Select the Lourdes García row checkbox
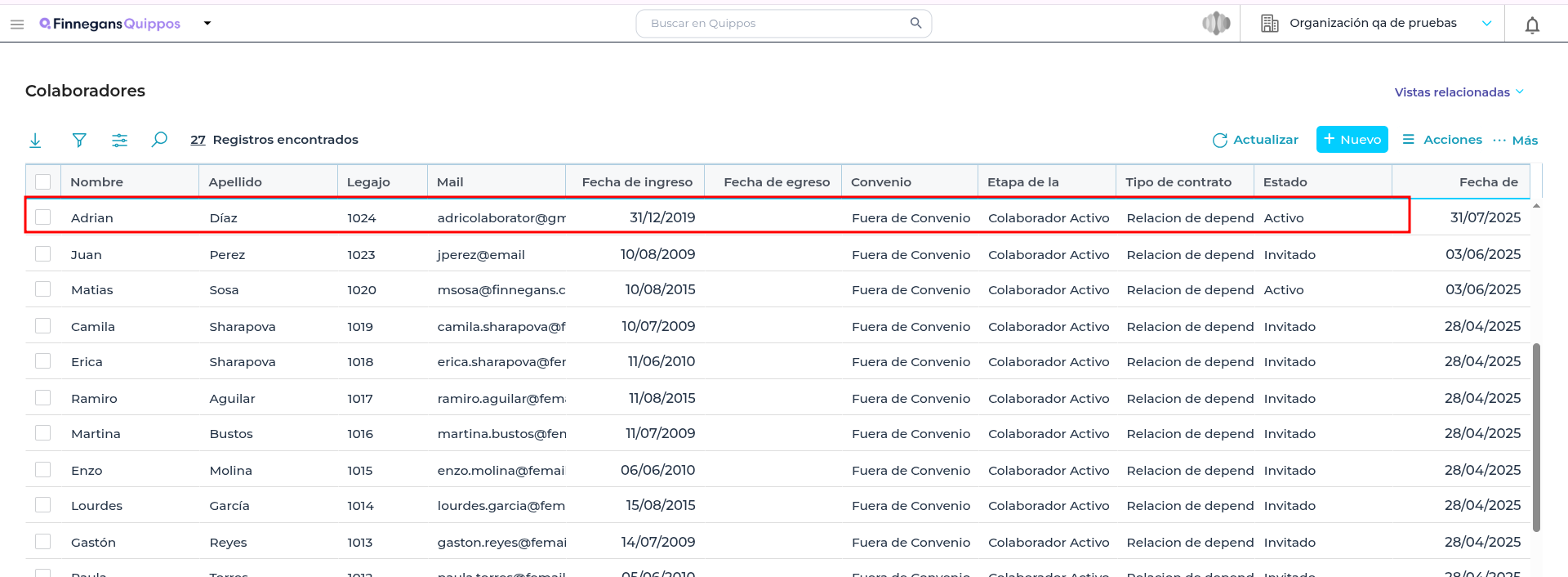The image size is (1568, 577). (x=43, y=505)
